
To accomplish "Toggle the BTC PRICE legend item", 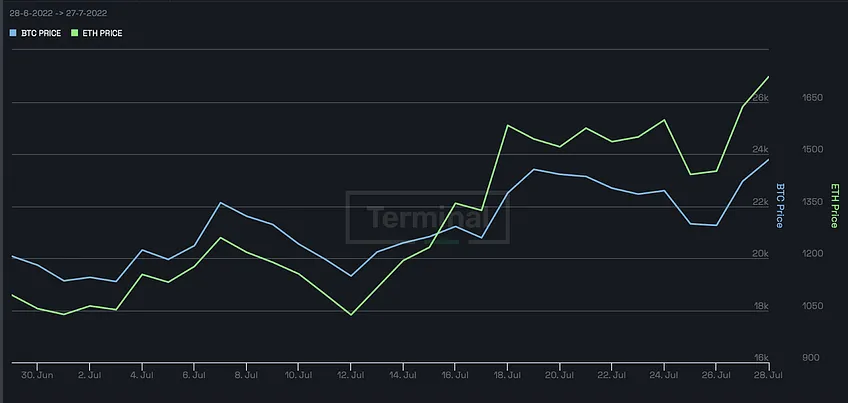I will click(x=35, y=34).
